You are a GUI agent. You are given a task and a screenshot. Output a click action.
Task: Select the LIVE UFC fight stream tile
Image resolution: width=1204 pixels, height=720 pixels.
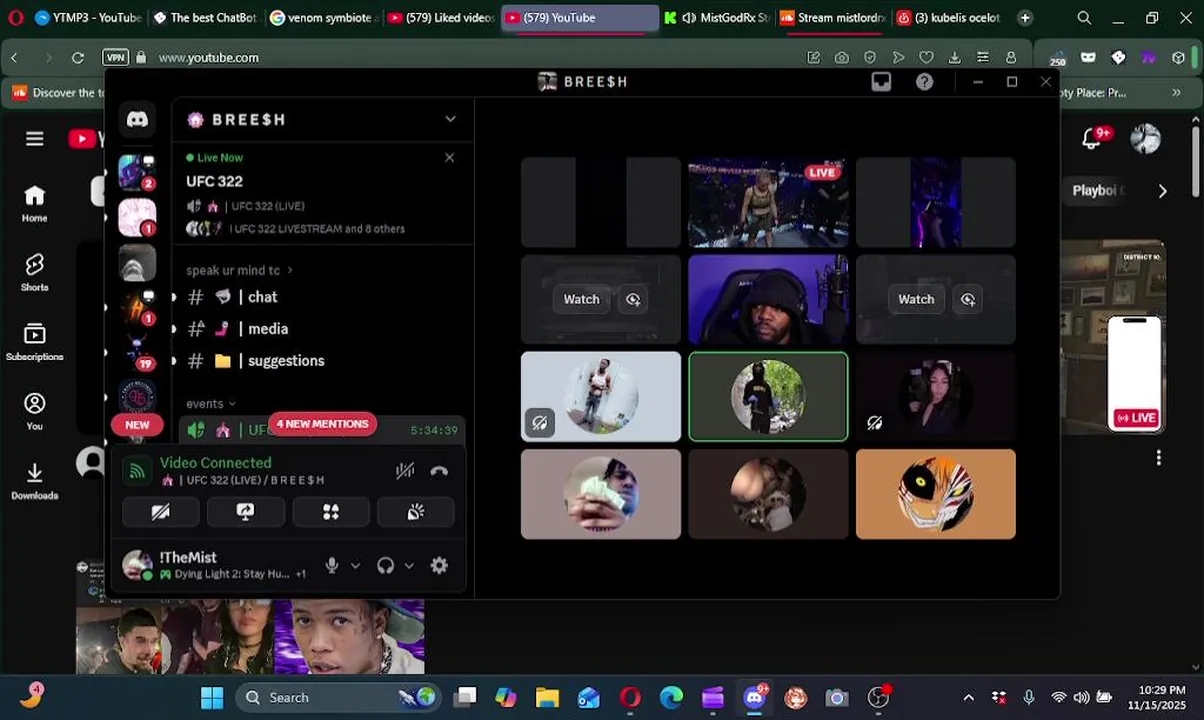tap(768, 202)
